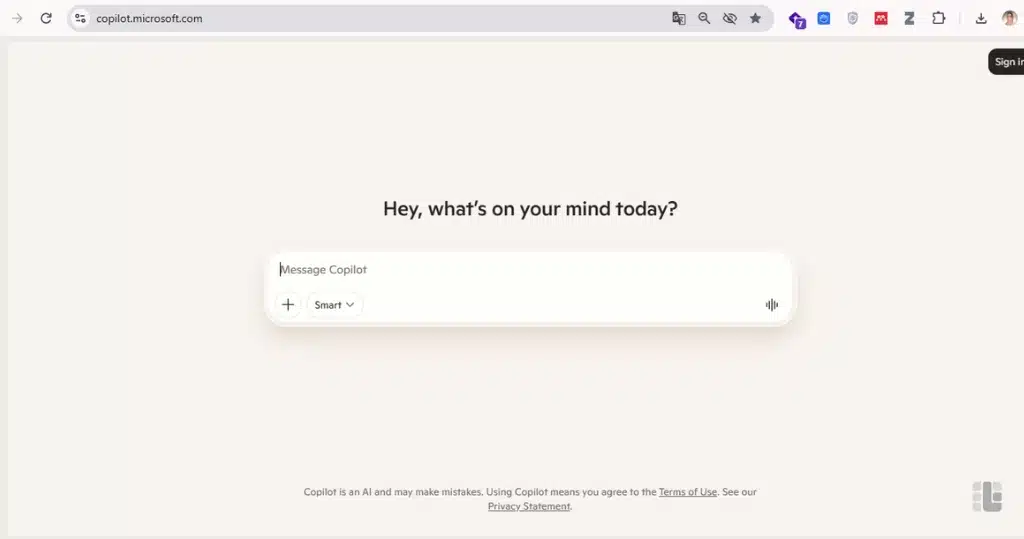Open the extensions puzzle piece menu

(938, 18)
